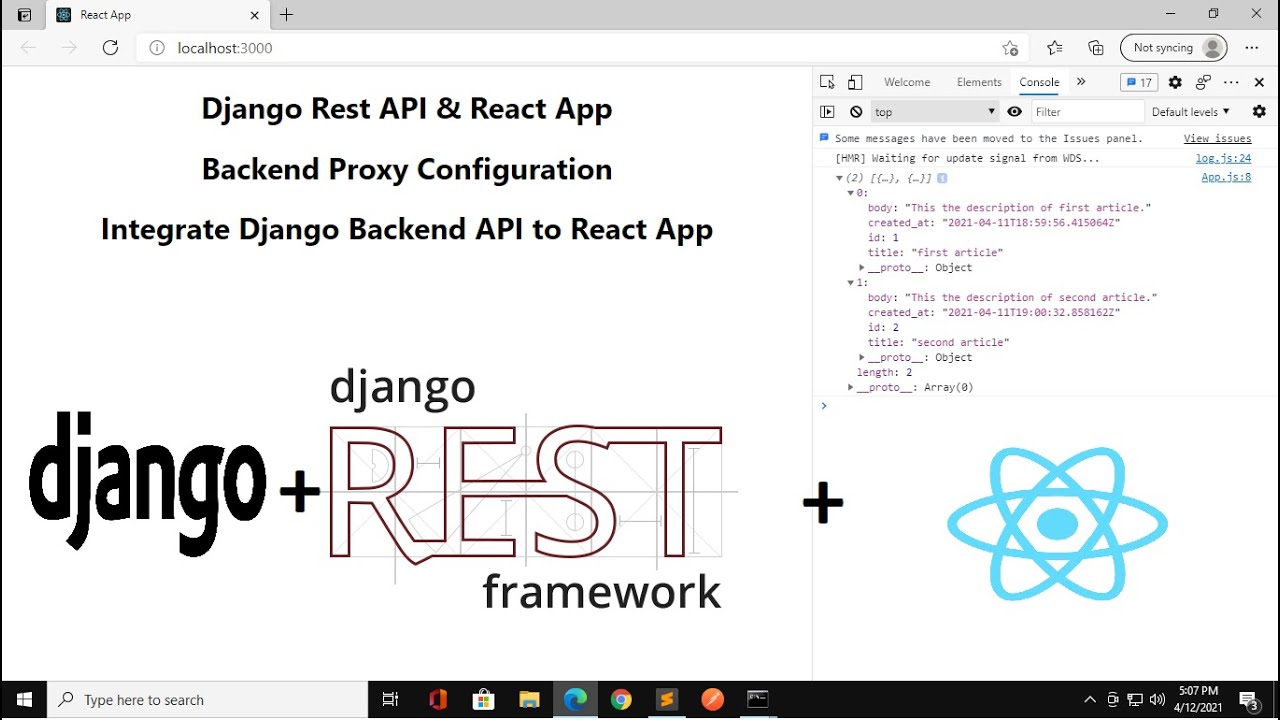Open Collections in Edge

tap(1096, 48)
